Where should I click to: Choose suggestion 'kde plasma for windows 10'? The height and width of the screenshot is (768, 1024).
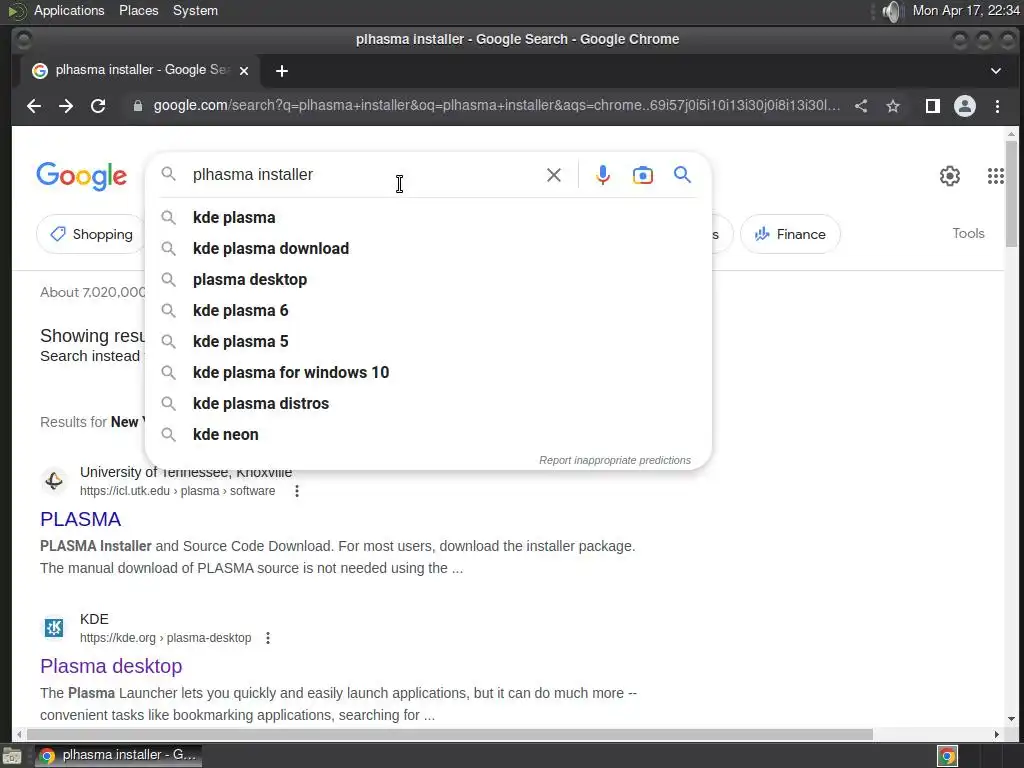point(428,373)
